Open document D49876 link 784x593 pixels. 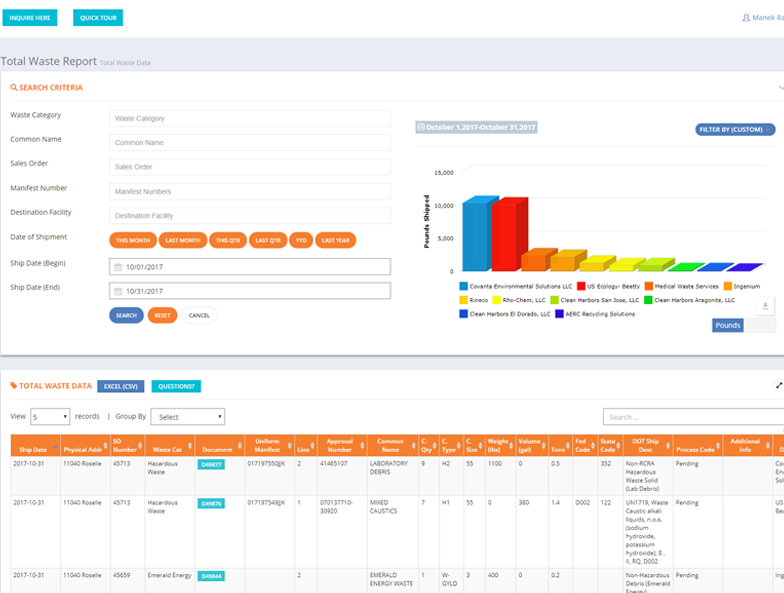211,504
